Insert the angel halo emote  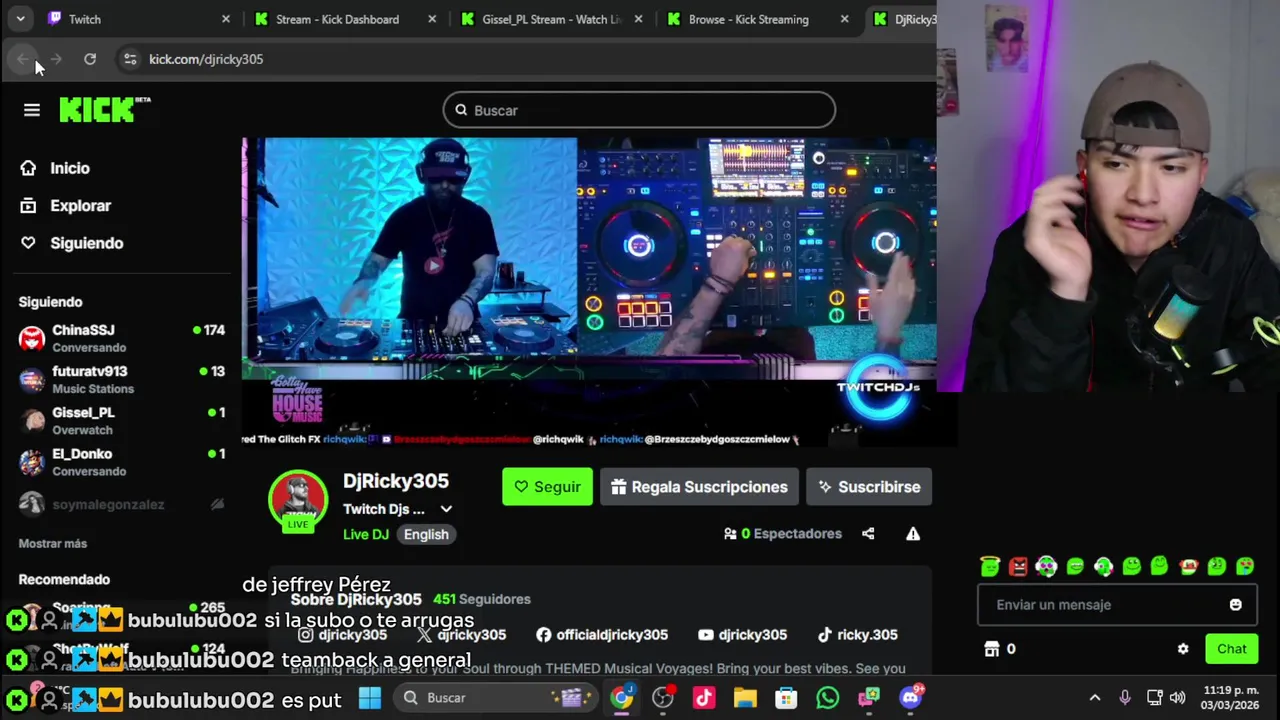pyautogui.click(x=990, y=567)
